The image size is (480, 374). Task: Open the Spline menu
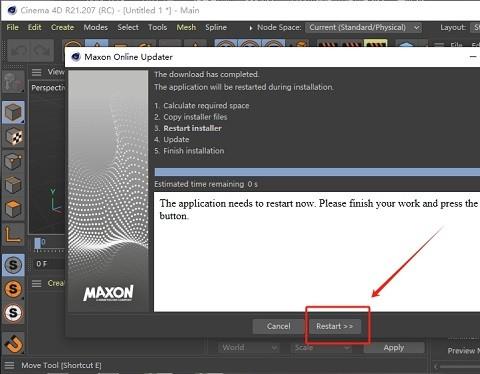pos(216,27)
